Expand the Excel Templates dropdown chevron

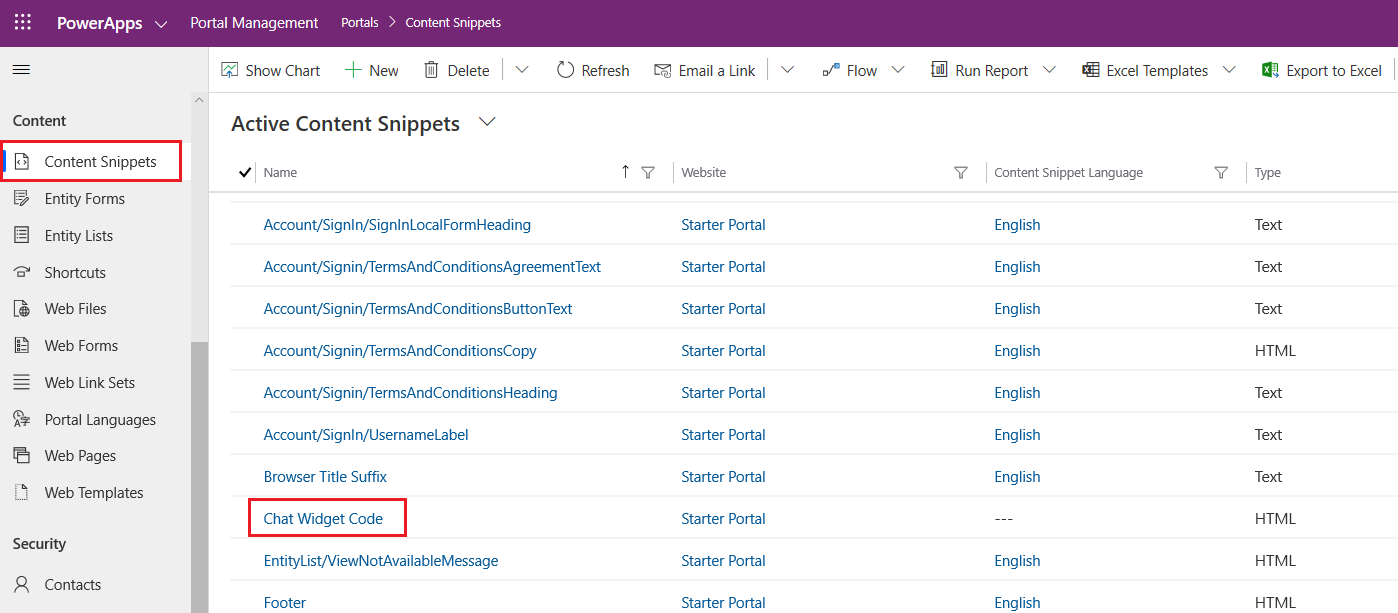click(x=1229, y=70)
